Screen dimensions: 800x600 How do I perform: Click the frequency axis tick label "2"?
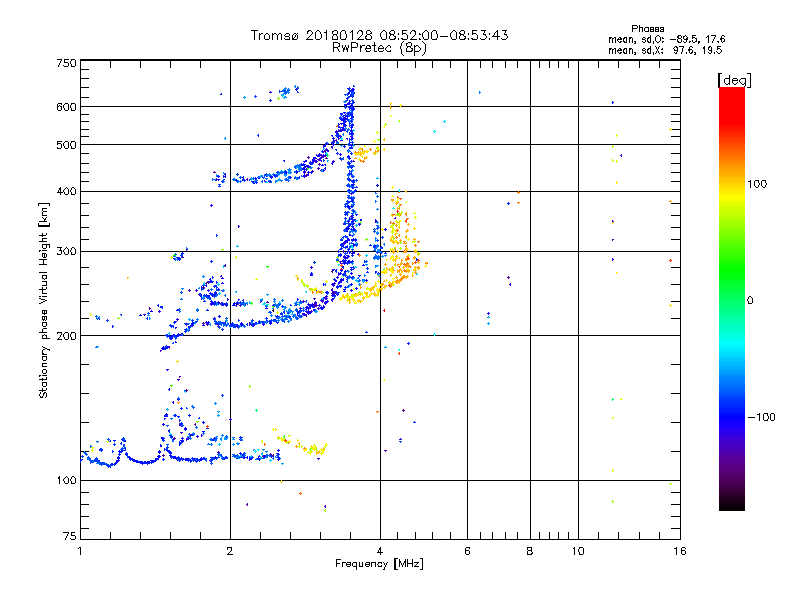(230, 551)
